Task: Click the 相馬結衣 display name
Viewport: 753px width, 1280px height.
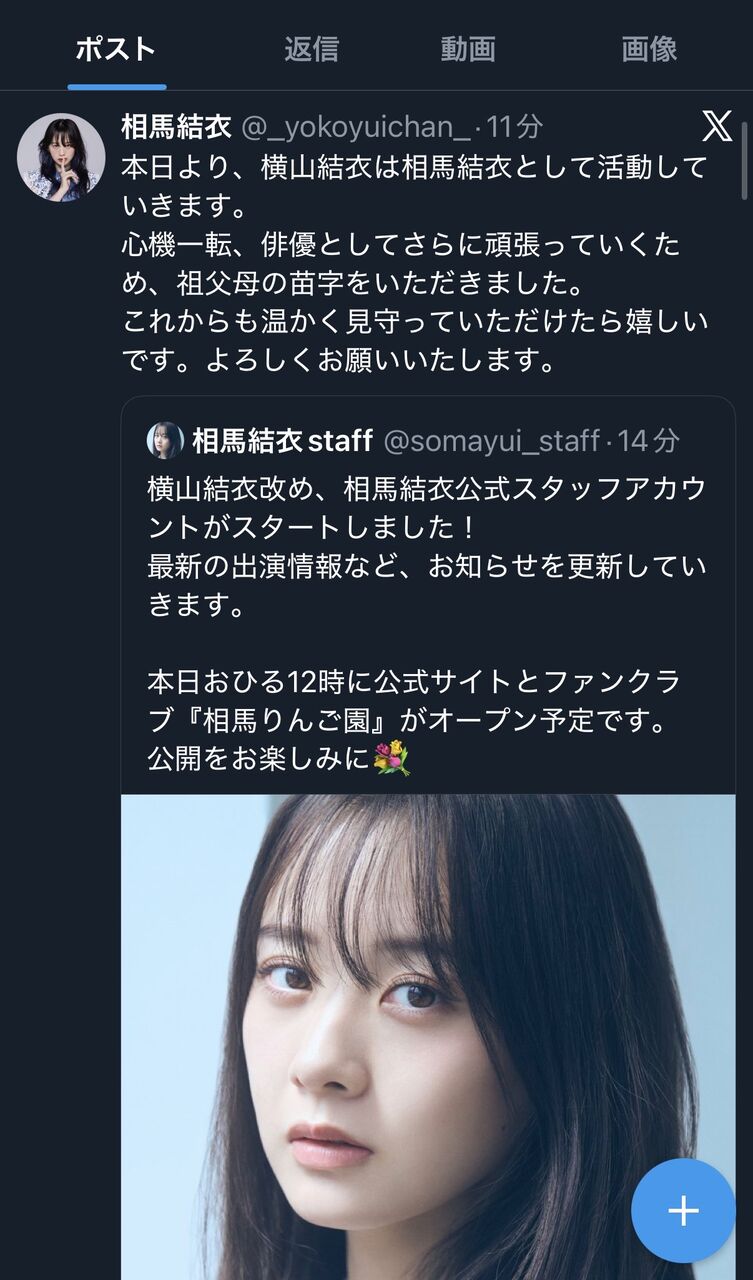Action: (176, 127)
